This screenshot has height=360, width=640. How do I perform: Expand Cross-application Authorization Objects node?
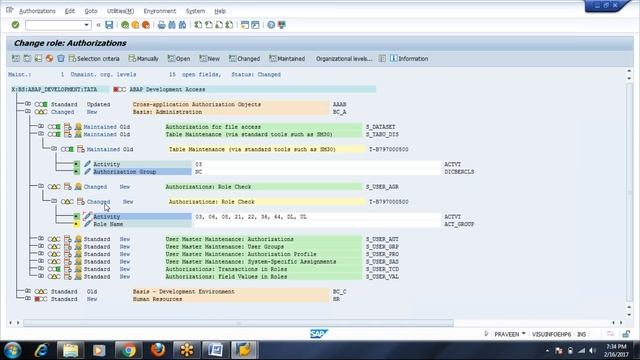click(28, 104)
